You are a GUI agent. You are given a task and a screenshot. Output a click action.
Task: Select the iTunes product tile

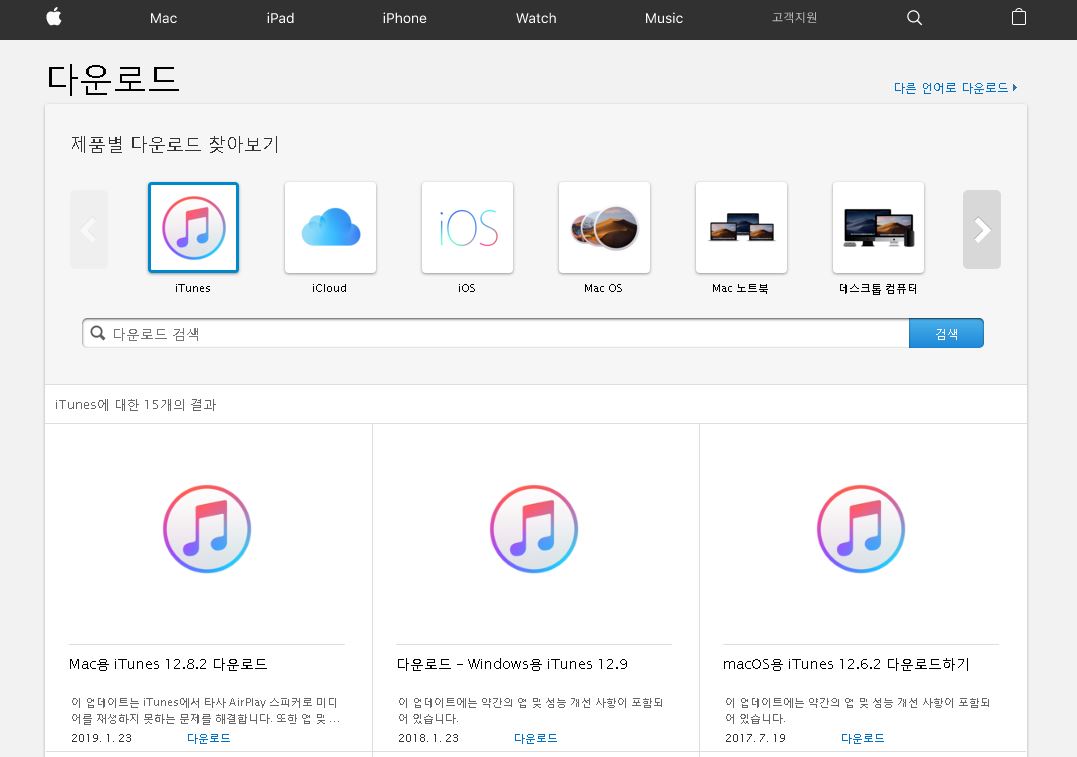coord(194,227)
